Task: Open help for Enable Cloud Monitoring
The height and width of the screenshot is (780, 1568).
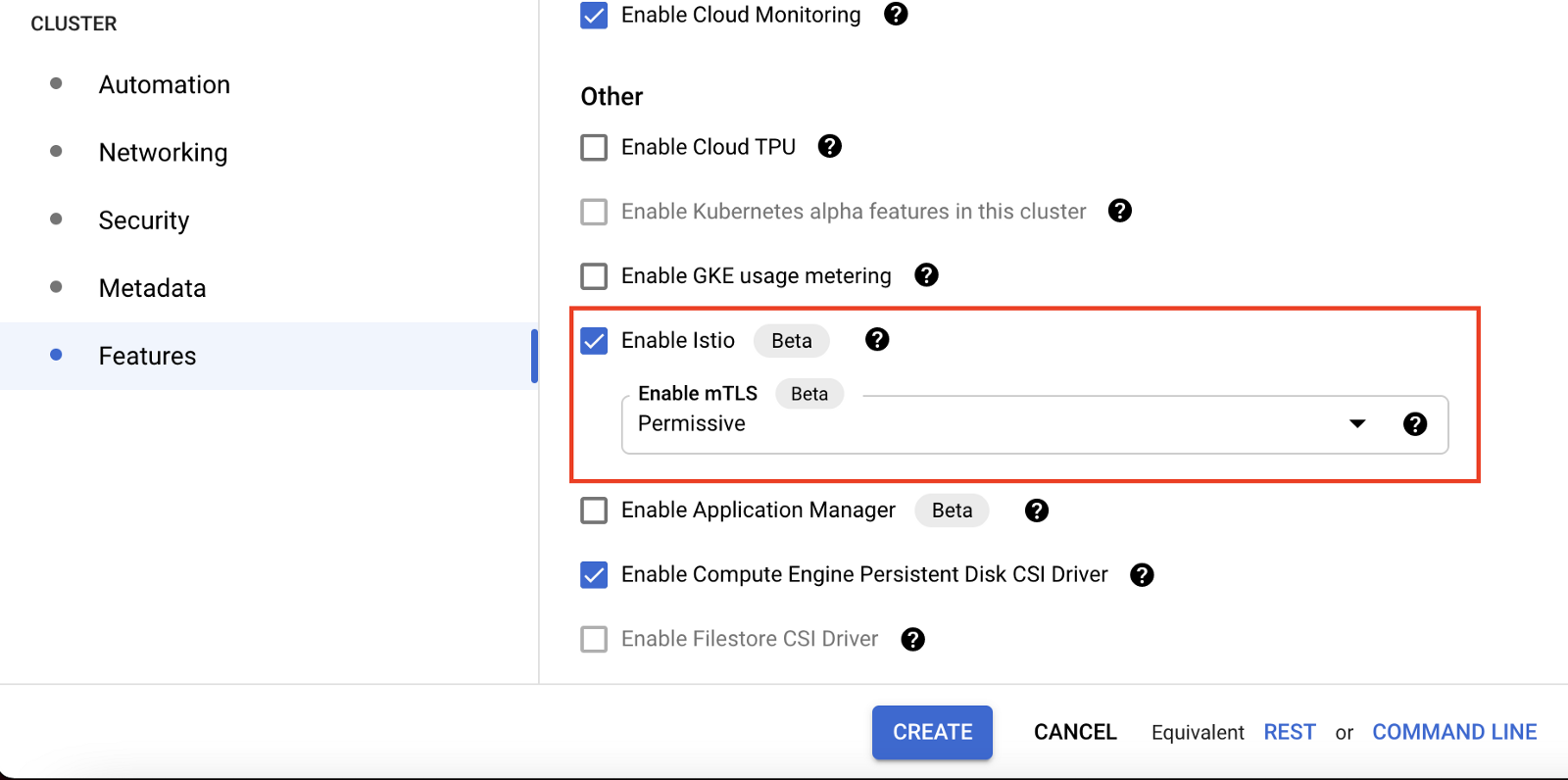Action: coord(896,14)
